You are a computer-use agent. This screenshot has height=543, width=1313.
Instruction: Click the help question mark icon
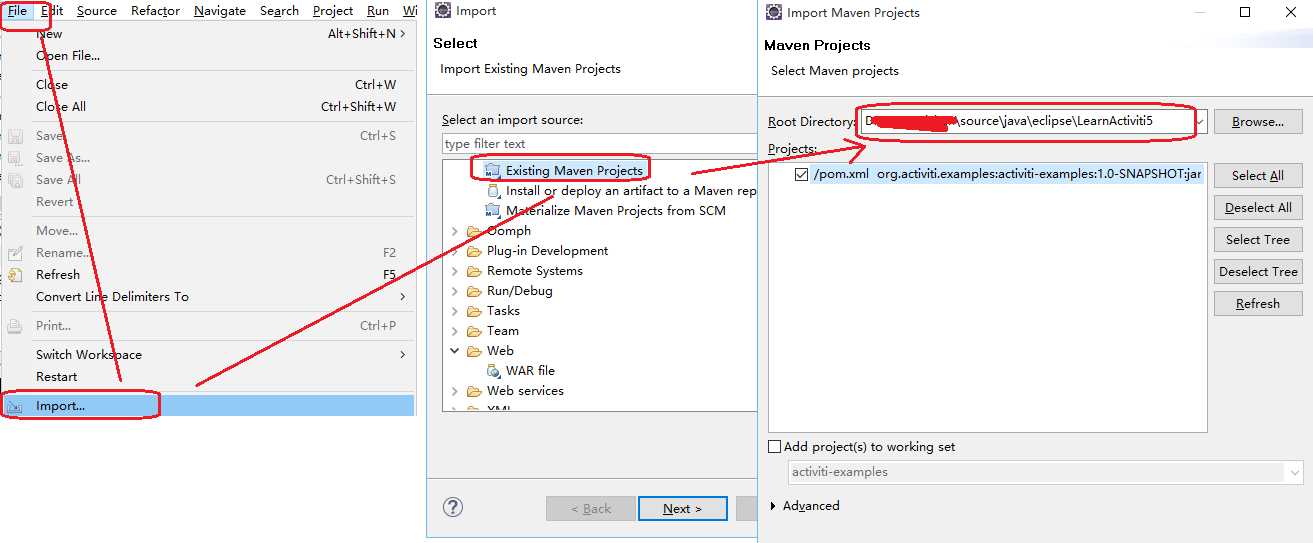tap(453, 507)
